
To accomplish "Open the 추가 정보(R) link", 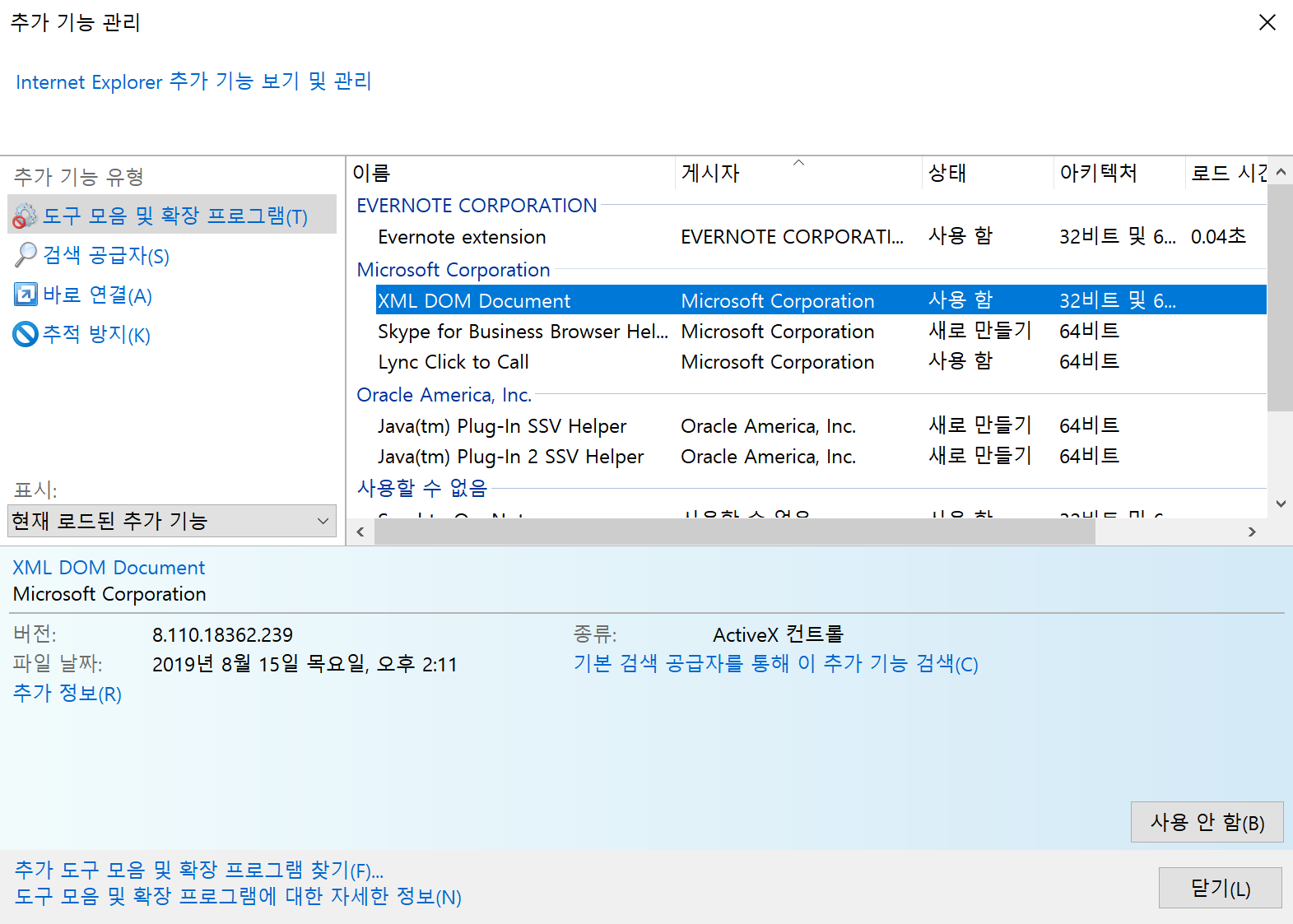I will click(x=67, y=694).
